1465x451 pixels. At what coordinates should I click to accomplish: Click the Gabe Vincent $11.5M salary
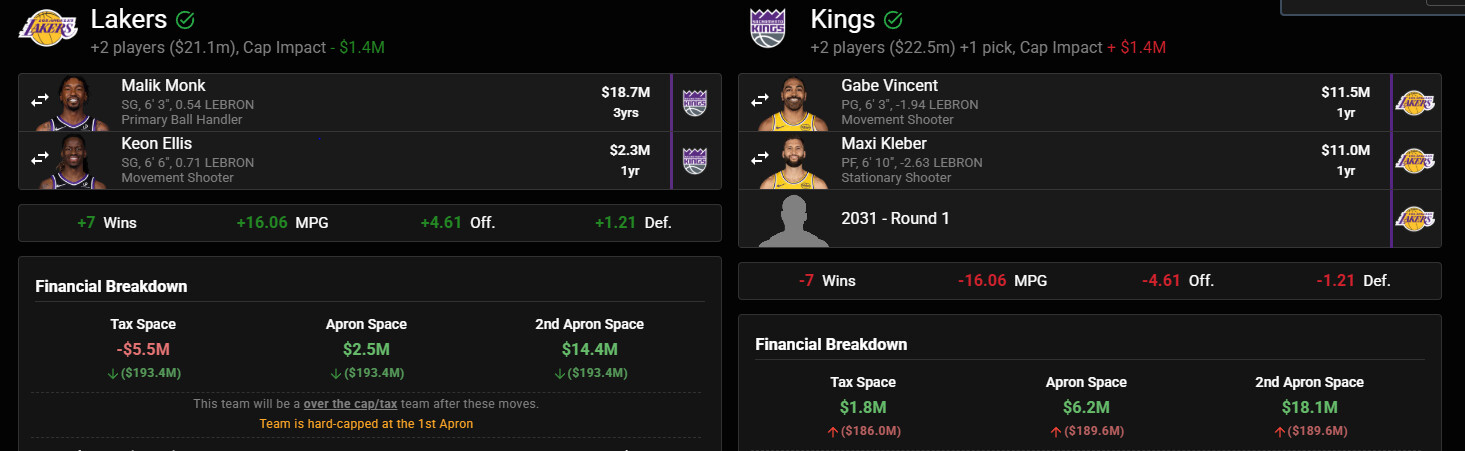coord(1345,92)
